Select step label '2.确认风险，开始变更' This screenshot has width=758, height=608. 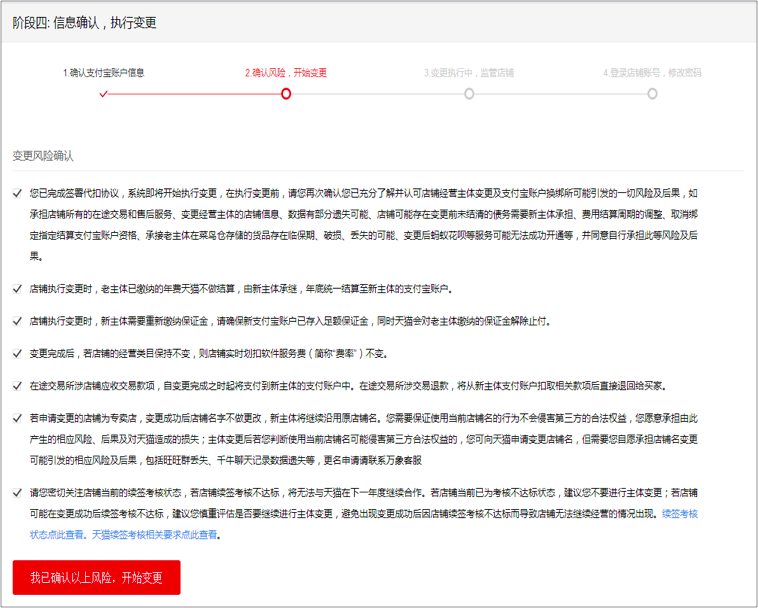pos(286,72)
